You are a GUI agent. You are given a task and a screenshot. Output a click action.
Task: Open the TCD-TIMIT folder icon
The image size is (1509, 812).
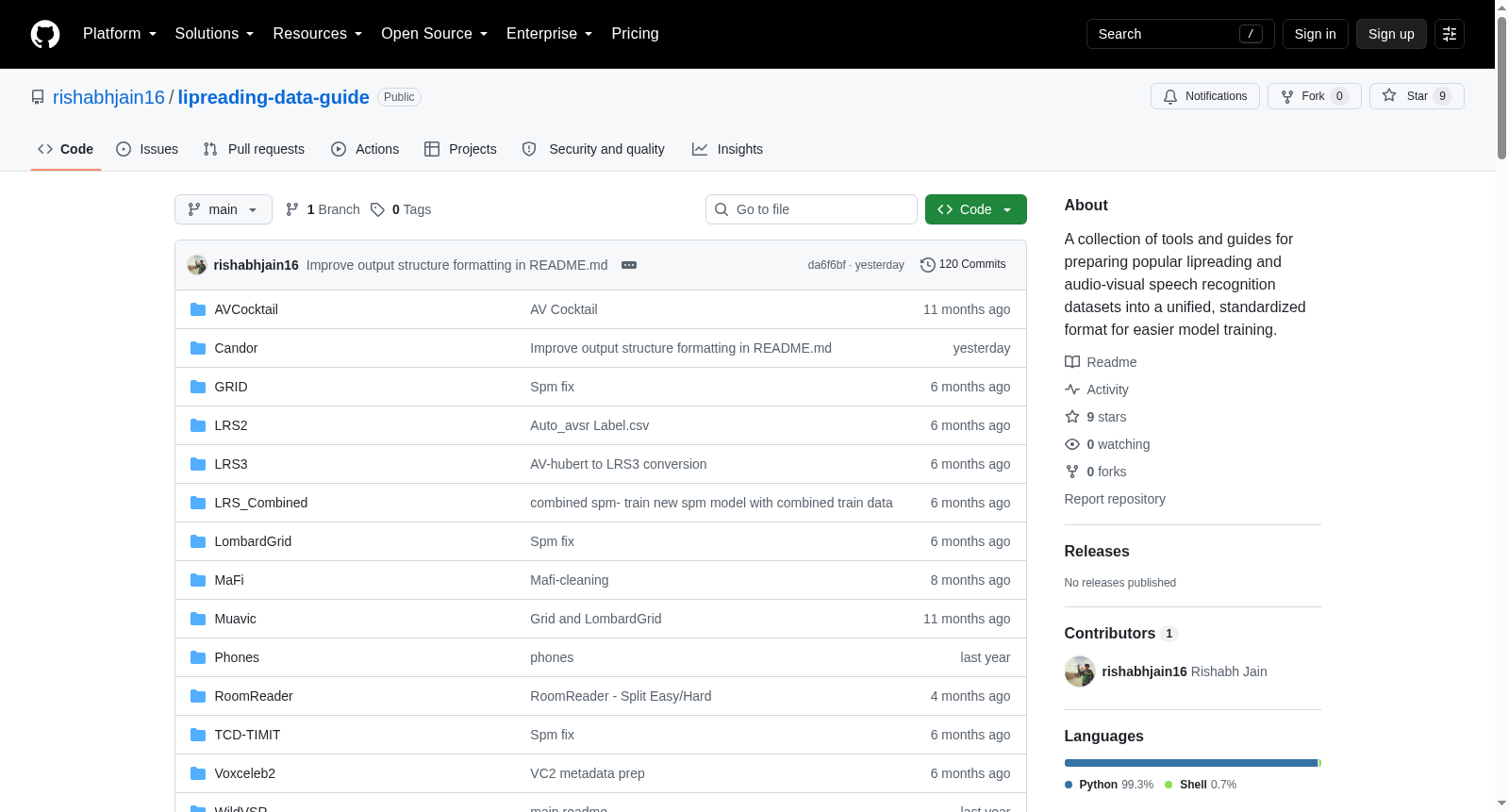198,735
